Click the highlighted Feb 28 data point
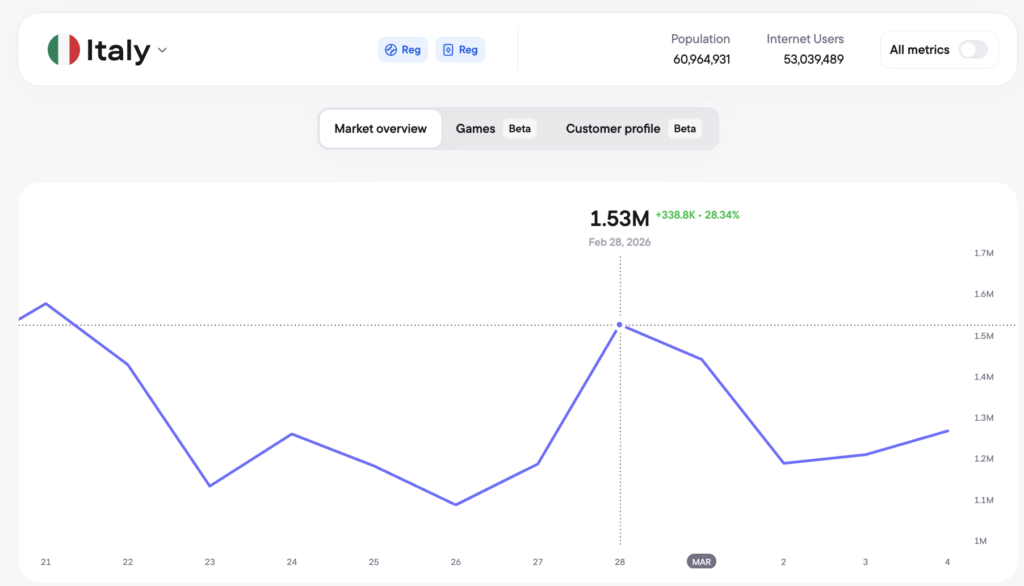The height and width of the screenshot is (586, 1024). pos(620,325)
